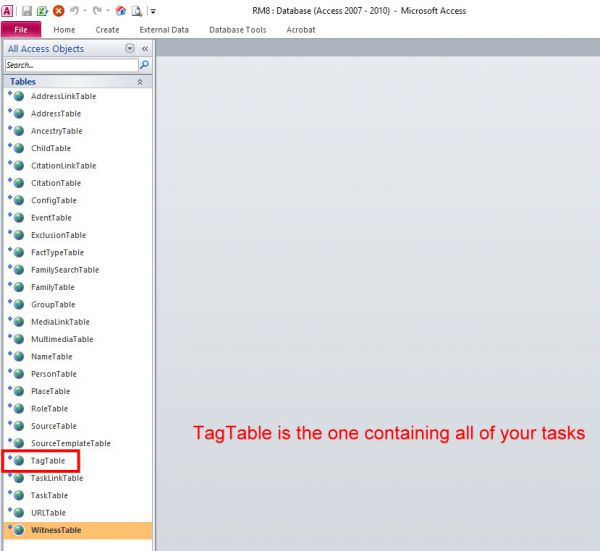Viewport: 600px width, 551px height.
Task: Click the Print Preview magnifier icon
Action: (x=135, y=11)
